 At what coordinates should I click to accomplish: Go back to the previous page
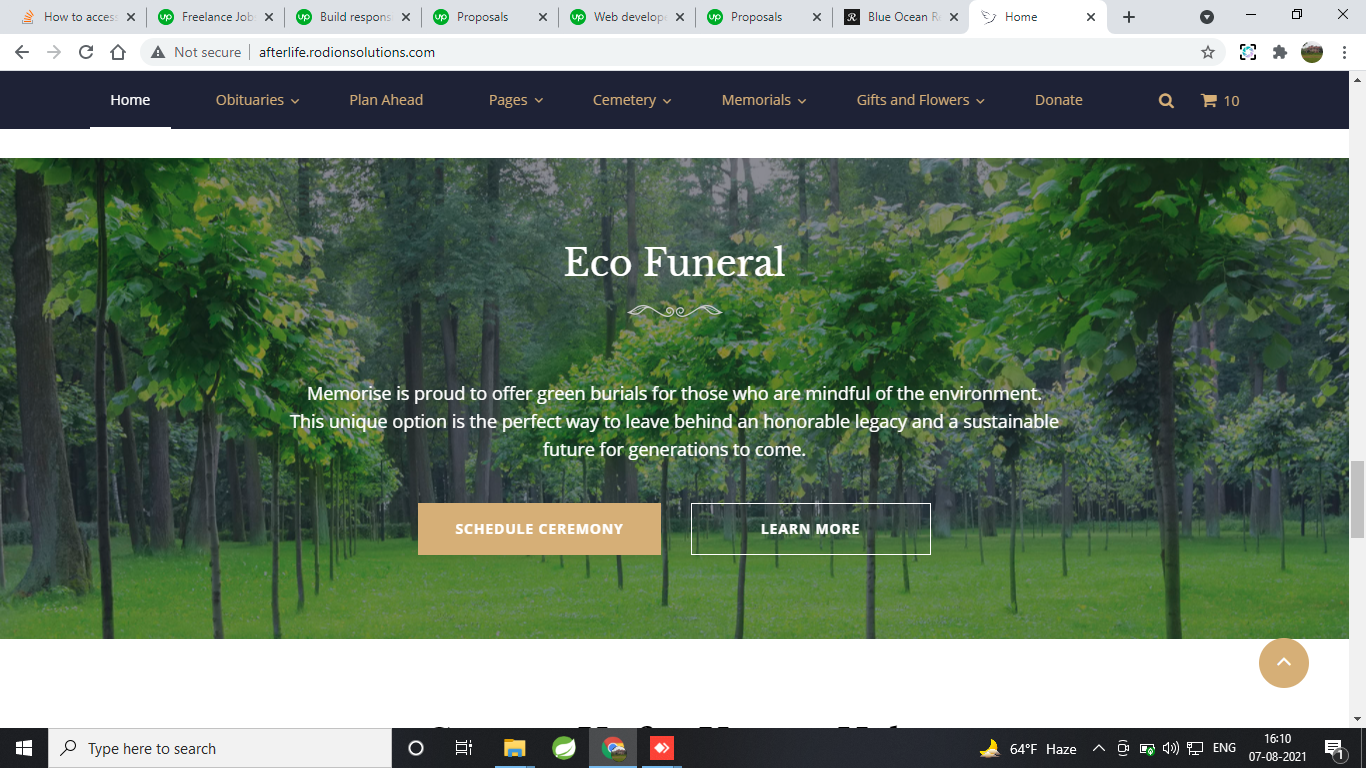[x=22, y=52]
